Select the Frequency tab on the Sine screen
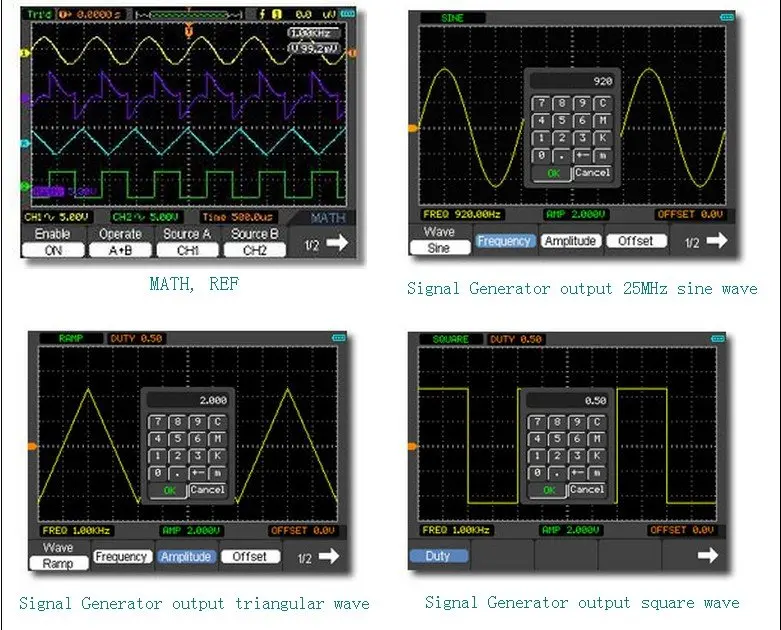781x630 pixels. tap(504, 241)
